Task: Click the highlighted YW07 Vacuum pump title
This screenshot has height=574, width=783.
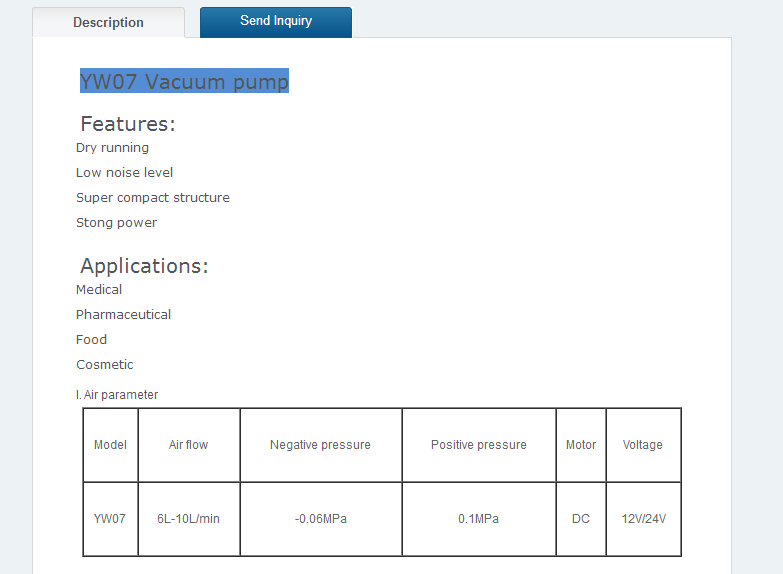Action: coord(184,81)
